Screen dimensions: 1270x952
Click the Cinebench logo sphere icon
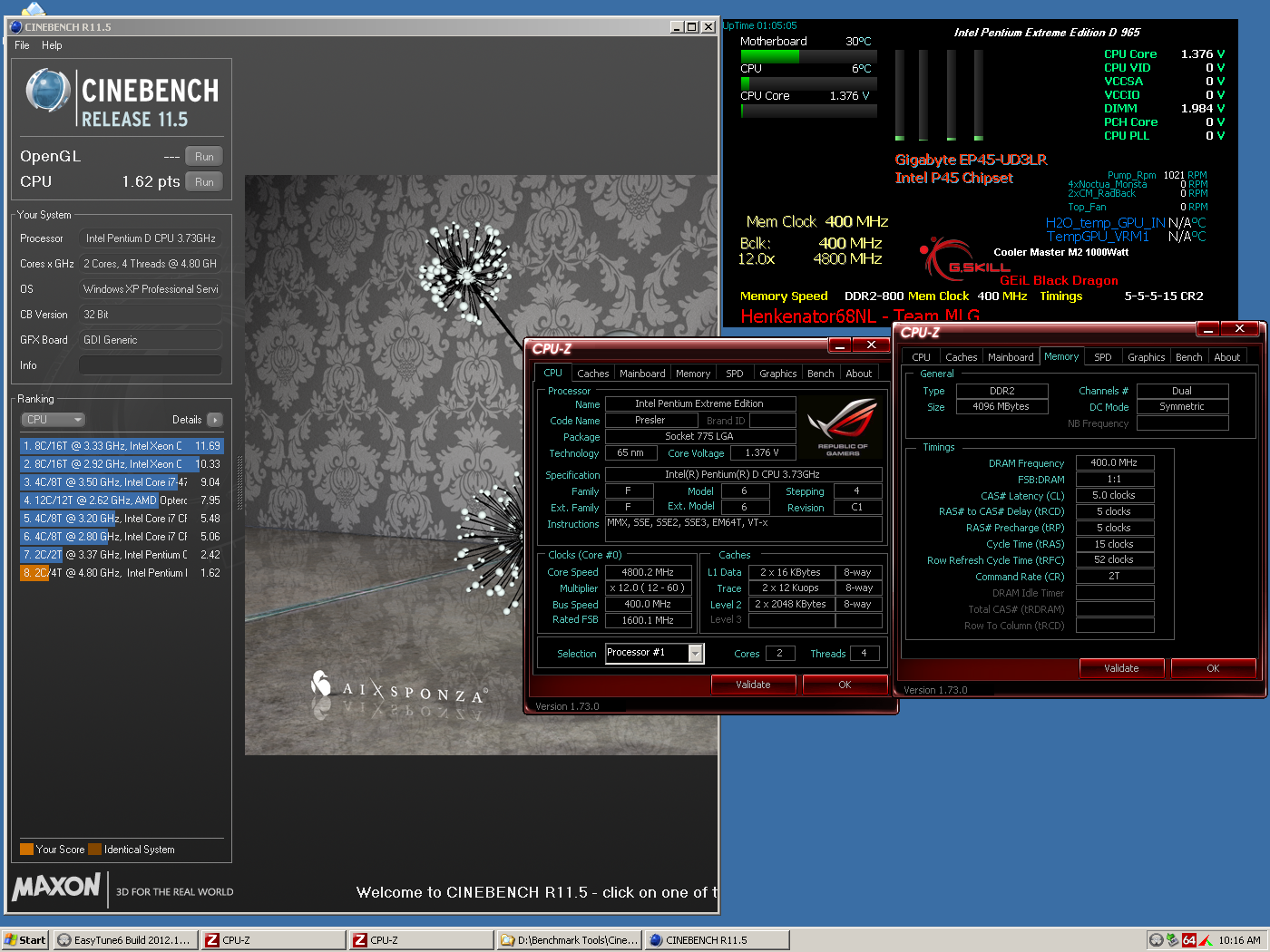coord(48,92)
